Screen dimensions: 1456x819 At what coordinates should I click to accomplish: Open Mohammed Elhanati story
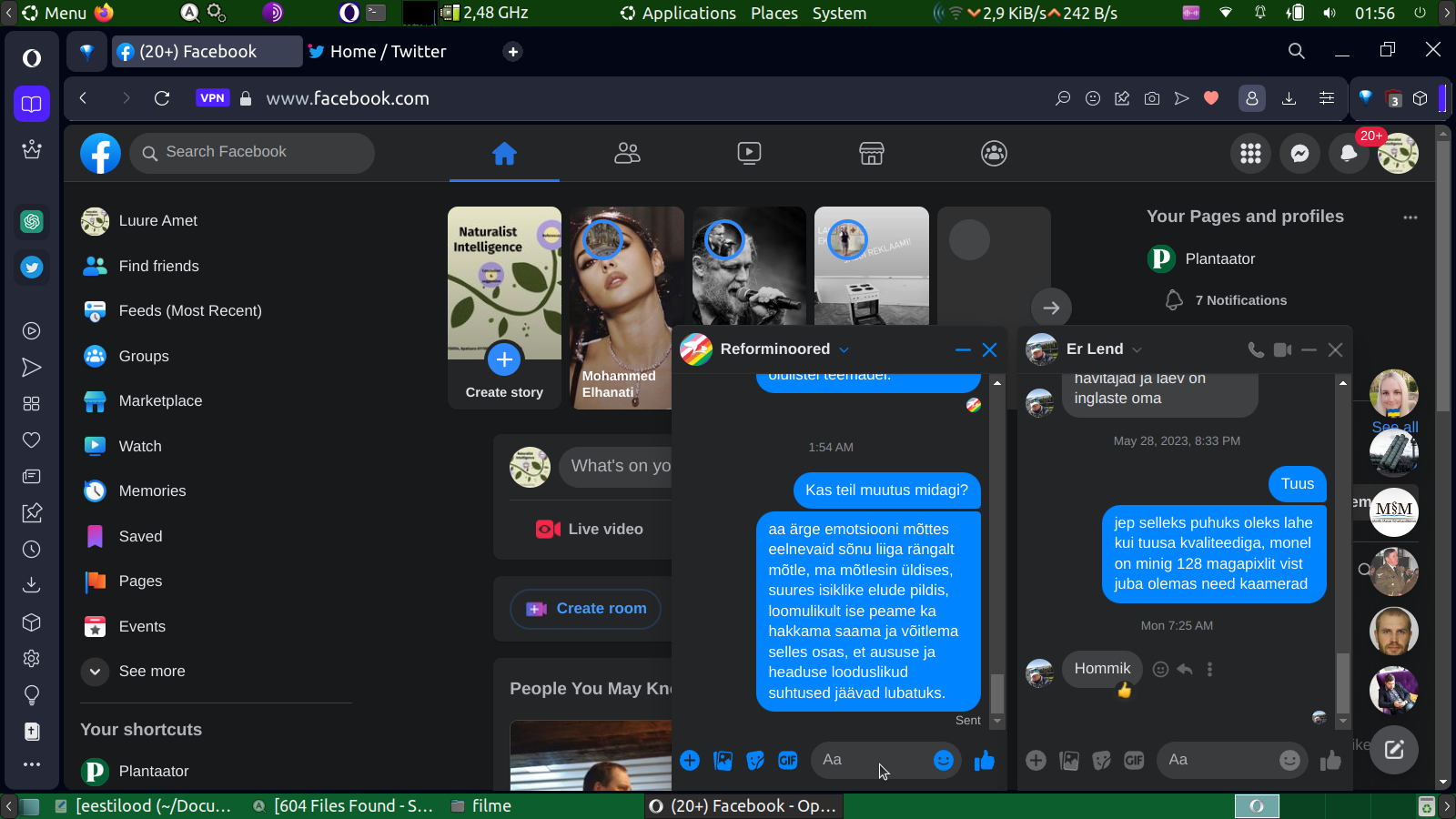tap(627, 308)
